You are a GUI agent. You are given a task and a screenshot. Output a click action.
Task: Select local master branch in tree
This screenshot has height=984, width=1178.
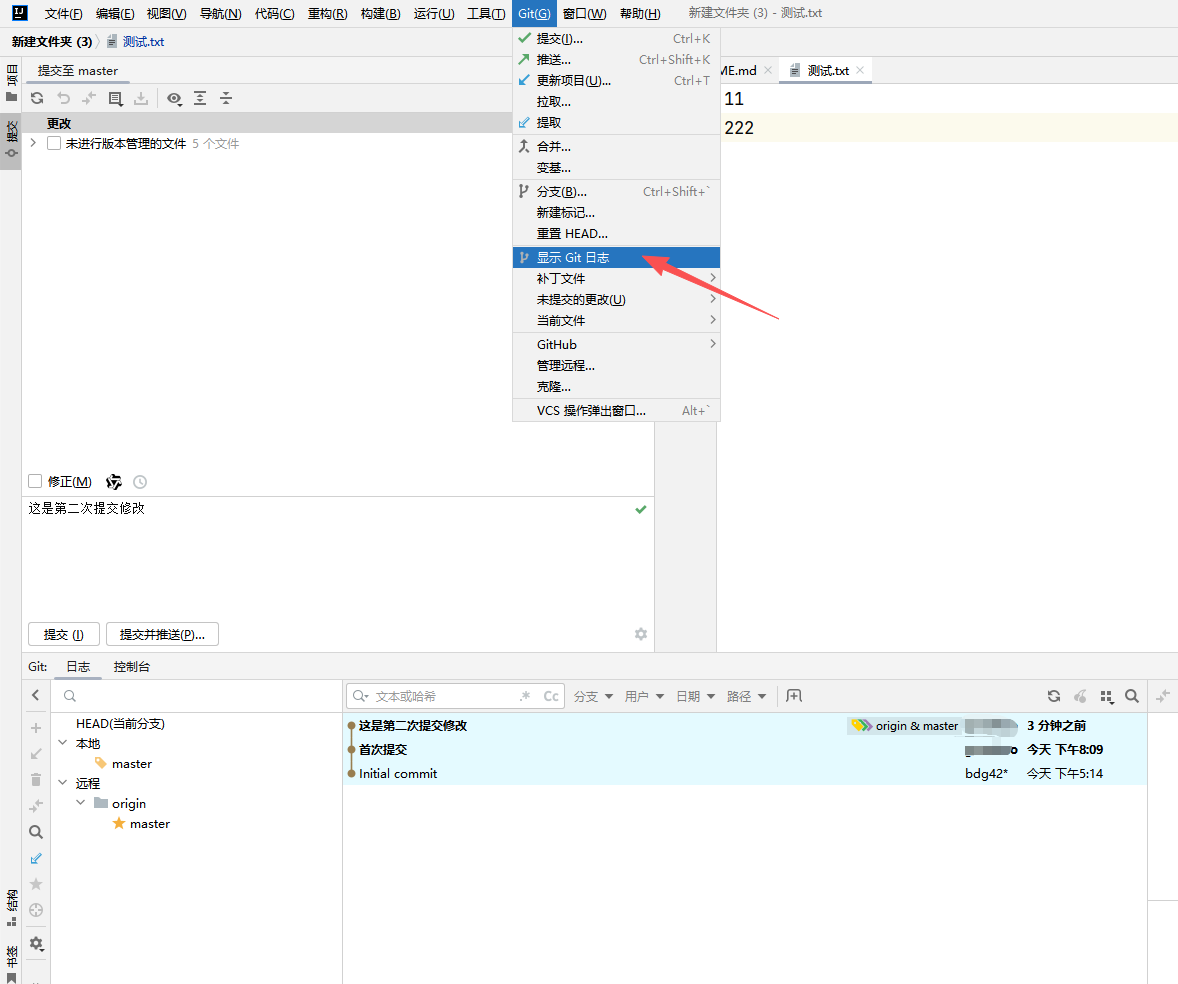pos(131,763)
